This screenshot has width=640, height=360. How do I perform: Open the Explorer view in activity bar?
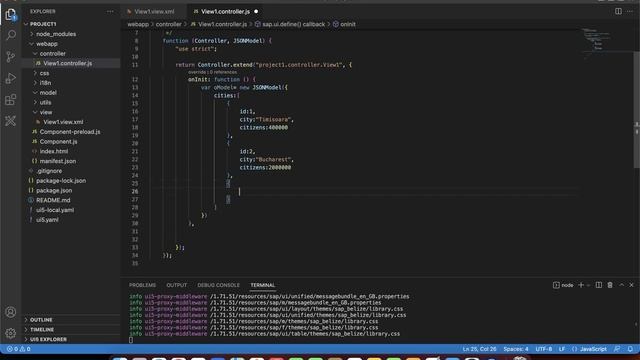pyautogui.click(x=11, y=14)
